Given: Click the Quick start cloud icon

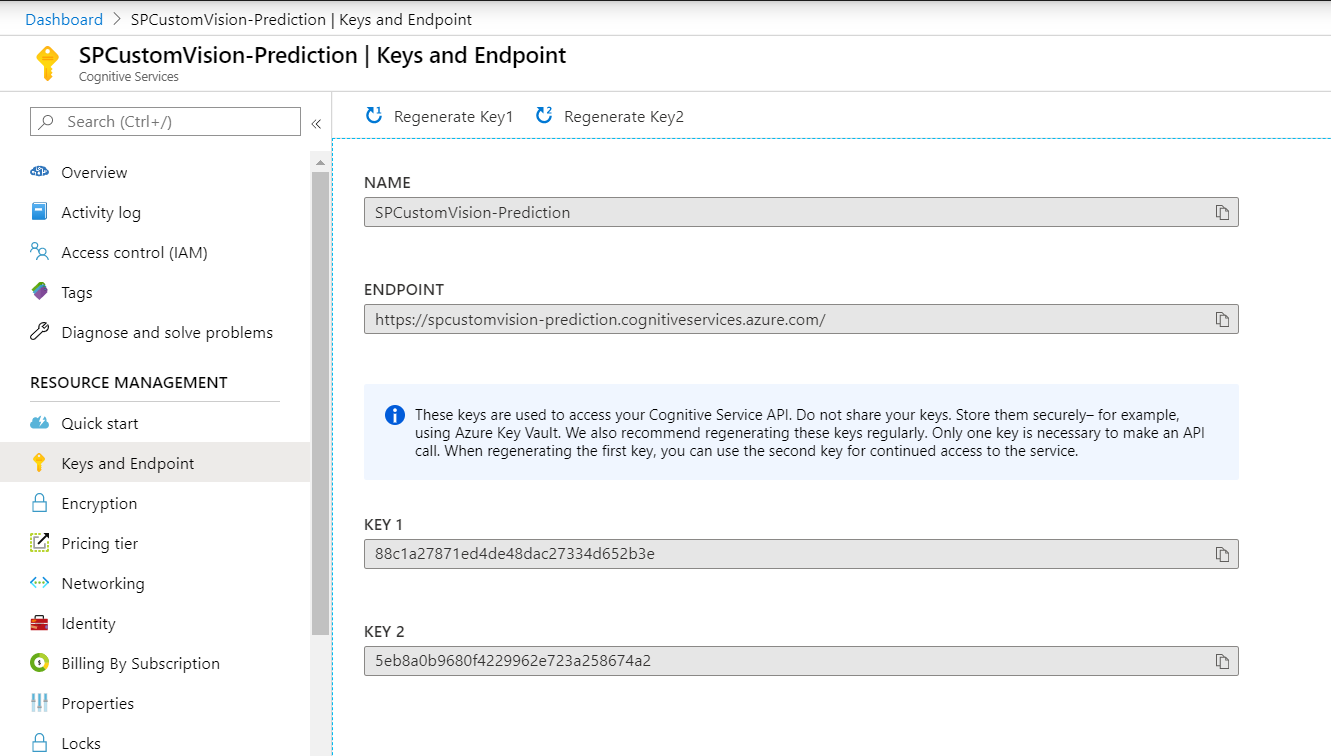Looking at the screenshot, I should click(x=40, y=423).
